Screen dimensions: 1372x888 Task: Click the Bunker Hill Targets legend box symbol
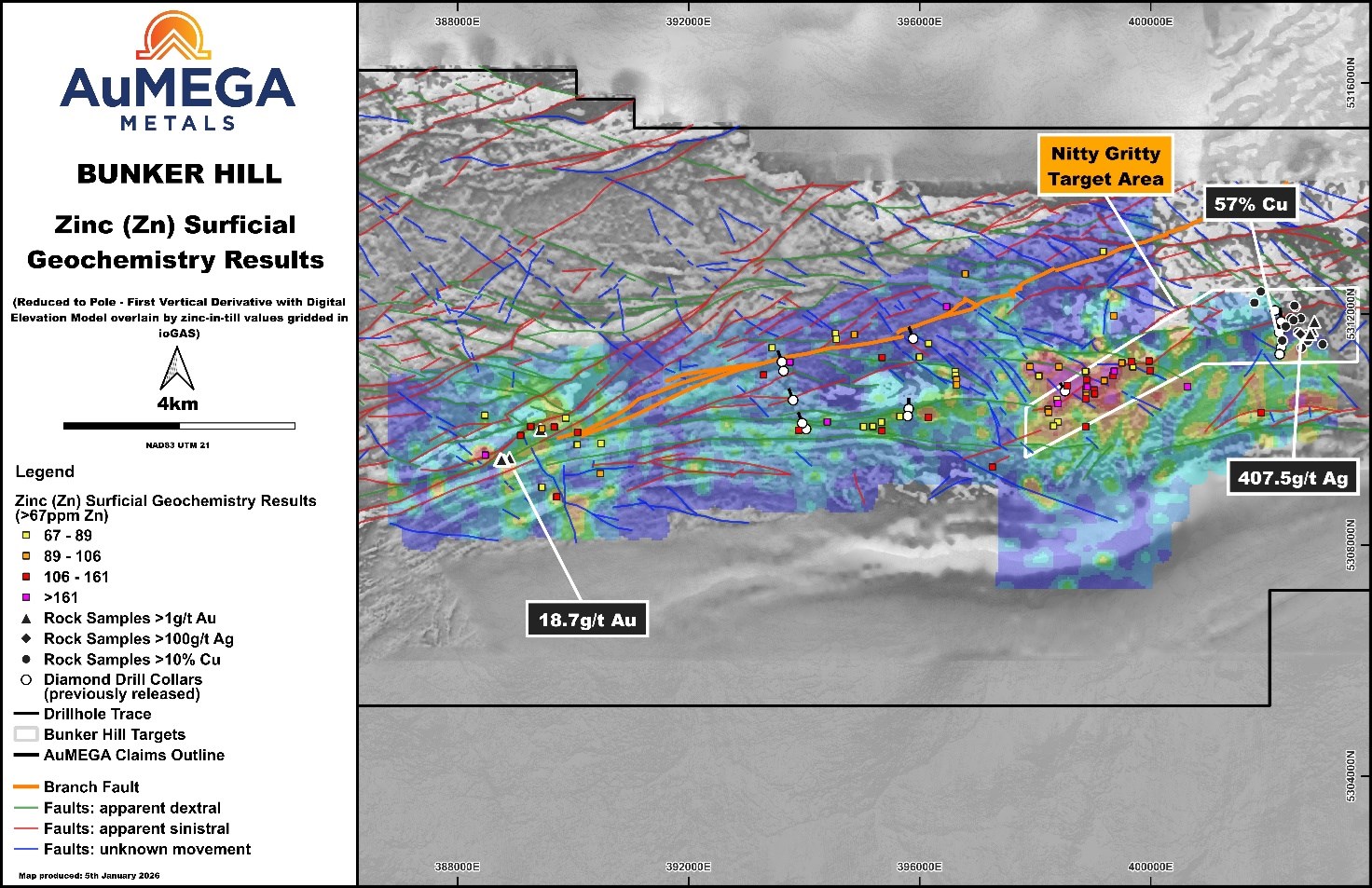pyautogui.click(x=26, y=734)
